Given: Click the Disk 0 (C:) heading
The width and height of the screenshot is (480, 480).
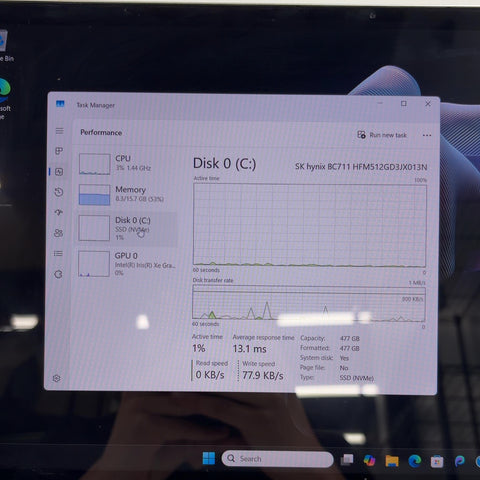Looking at the screenshot, I should [x=225, y=164].
